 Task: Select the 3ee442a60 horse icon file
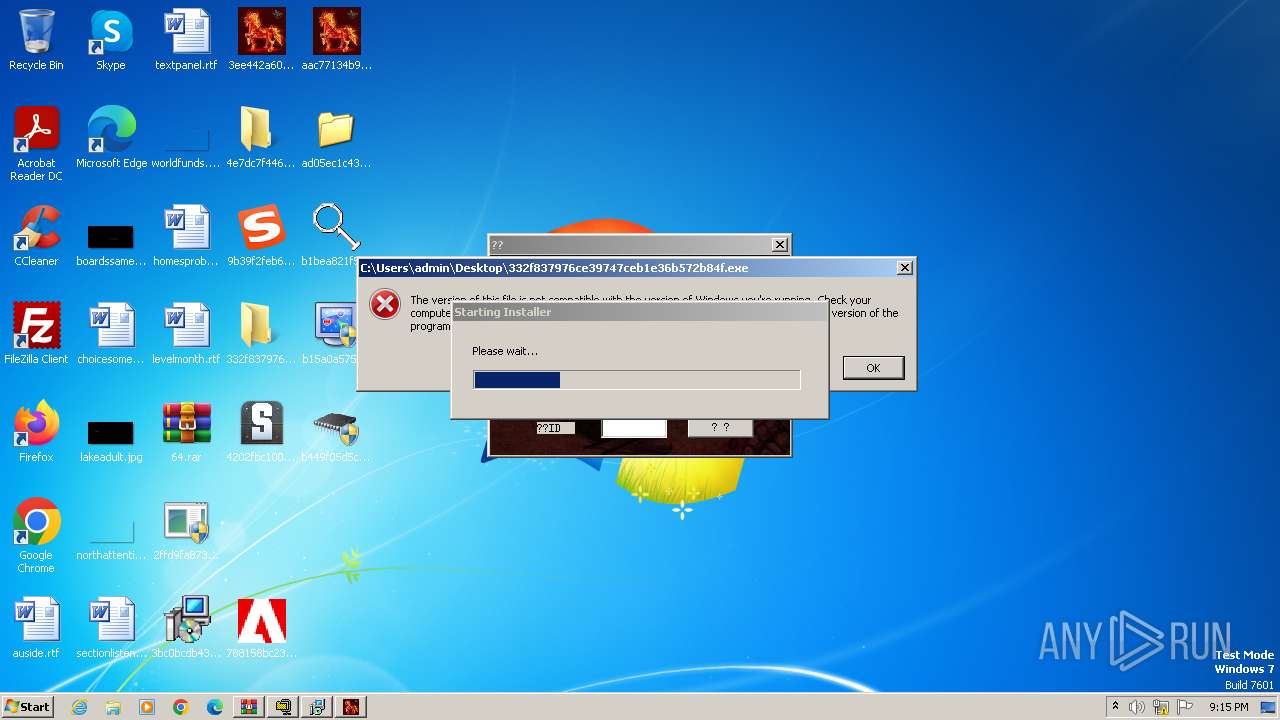[x=261, y=40]
